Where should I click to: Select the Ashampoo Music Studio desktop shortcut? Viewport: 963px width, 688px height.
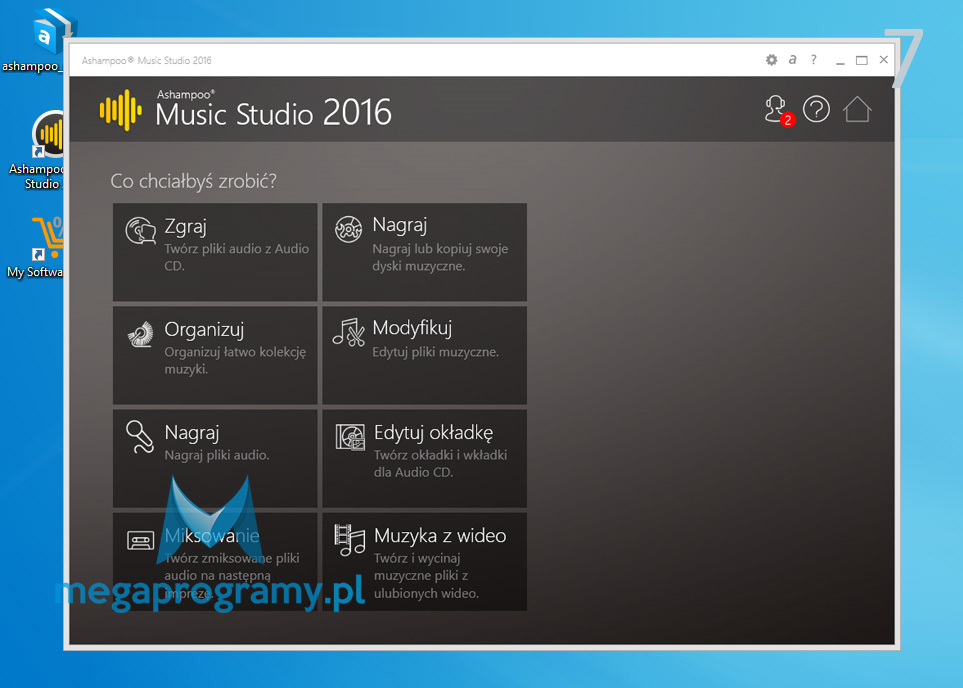(x=37, y=150)
